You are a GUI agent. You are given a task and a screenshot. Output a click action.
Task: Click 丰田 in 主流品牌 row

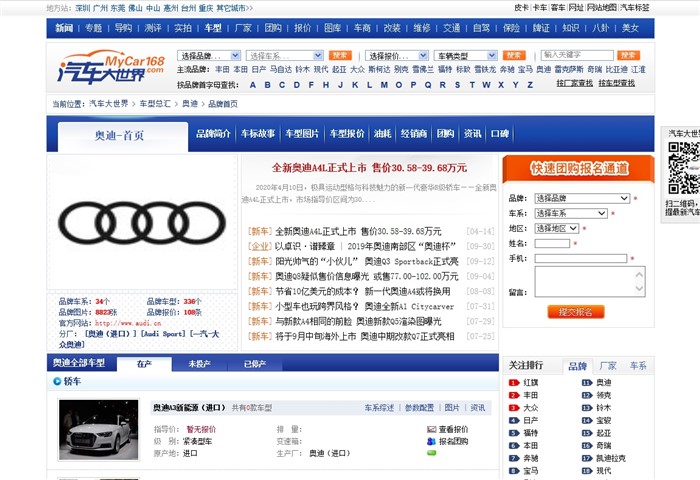pos(222,69)
